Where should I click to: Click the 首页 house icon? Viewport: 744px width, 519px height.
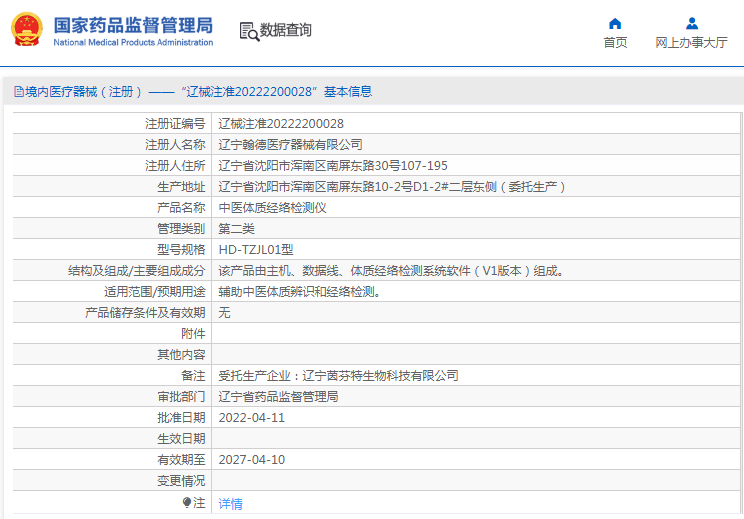point(615,23)
